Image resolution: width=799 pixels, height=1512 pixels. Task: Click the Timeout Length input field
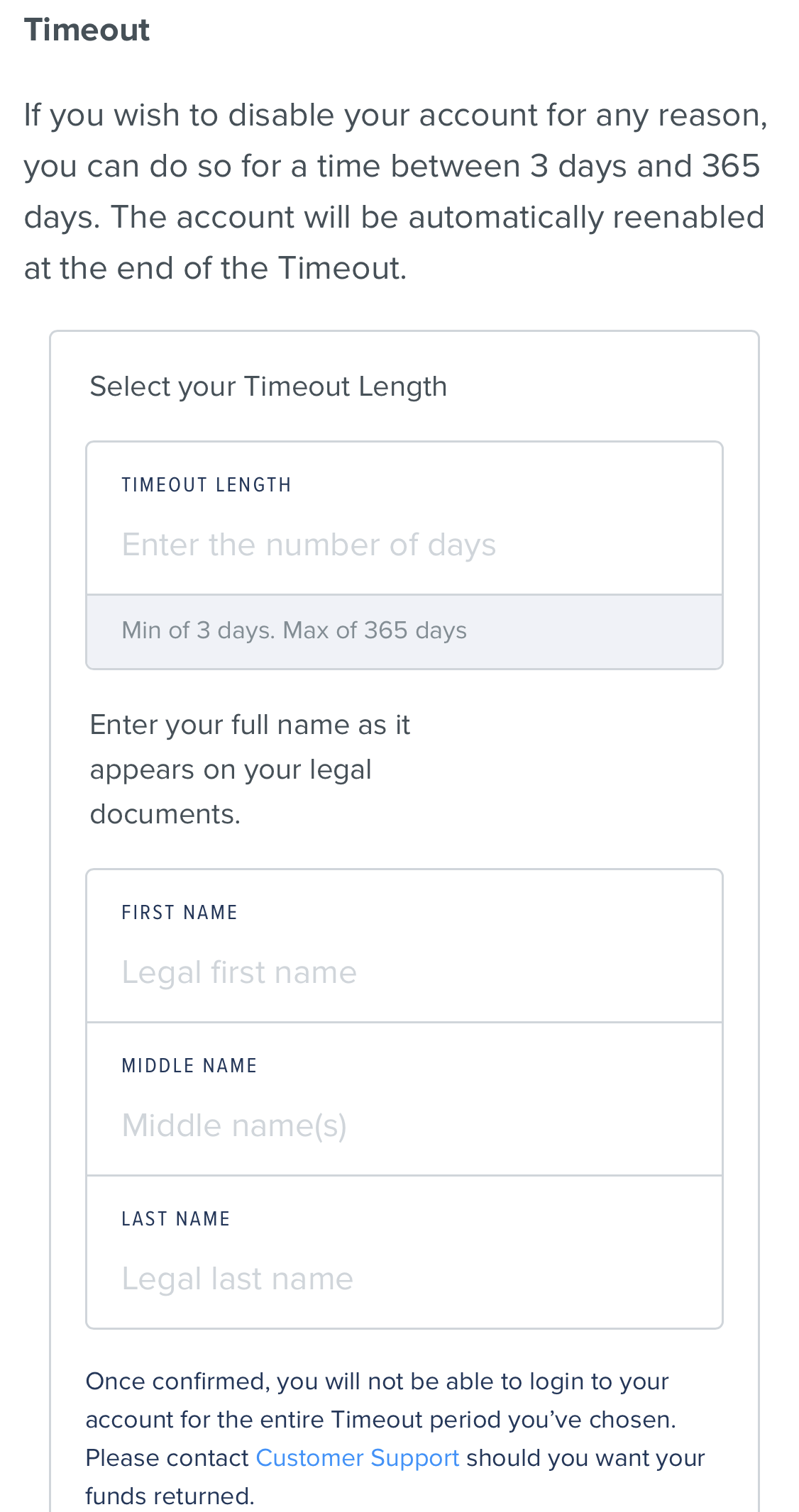(x=403, y=545)
